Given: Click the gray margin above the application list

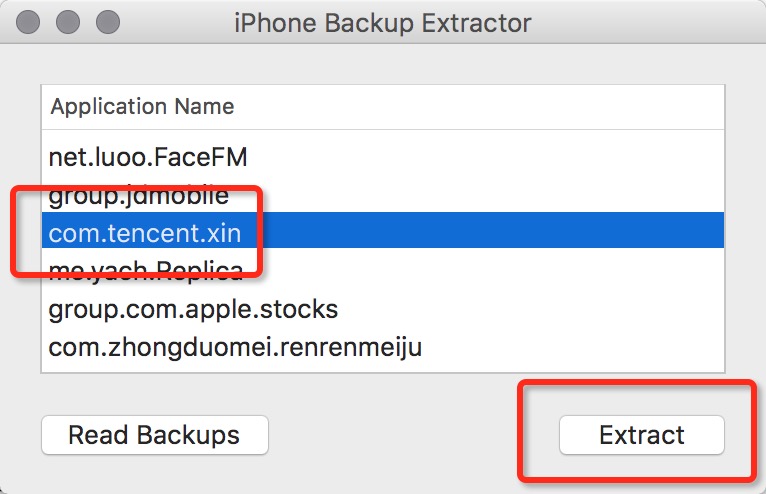Looking at the screenshot, I should pos(383,64).
